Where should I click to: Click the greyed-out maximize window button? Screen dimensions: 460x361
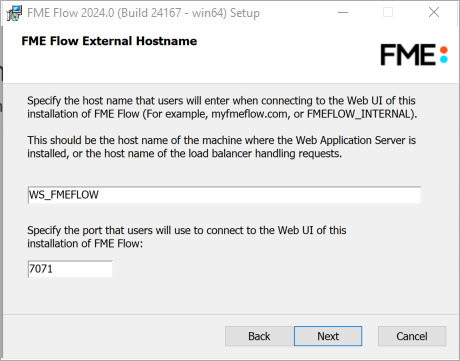[x=388, y=13]
